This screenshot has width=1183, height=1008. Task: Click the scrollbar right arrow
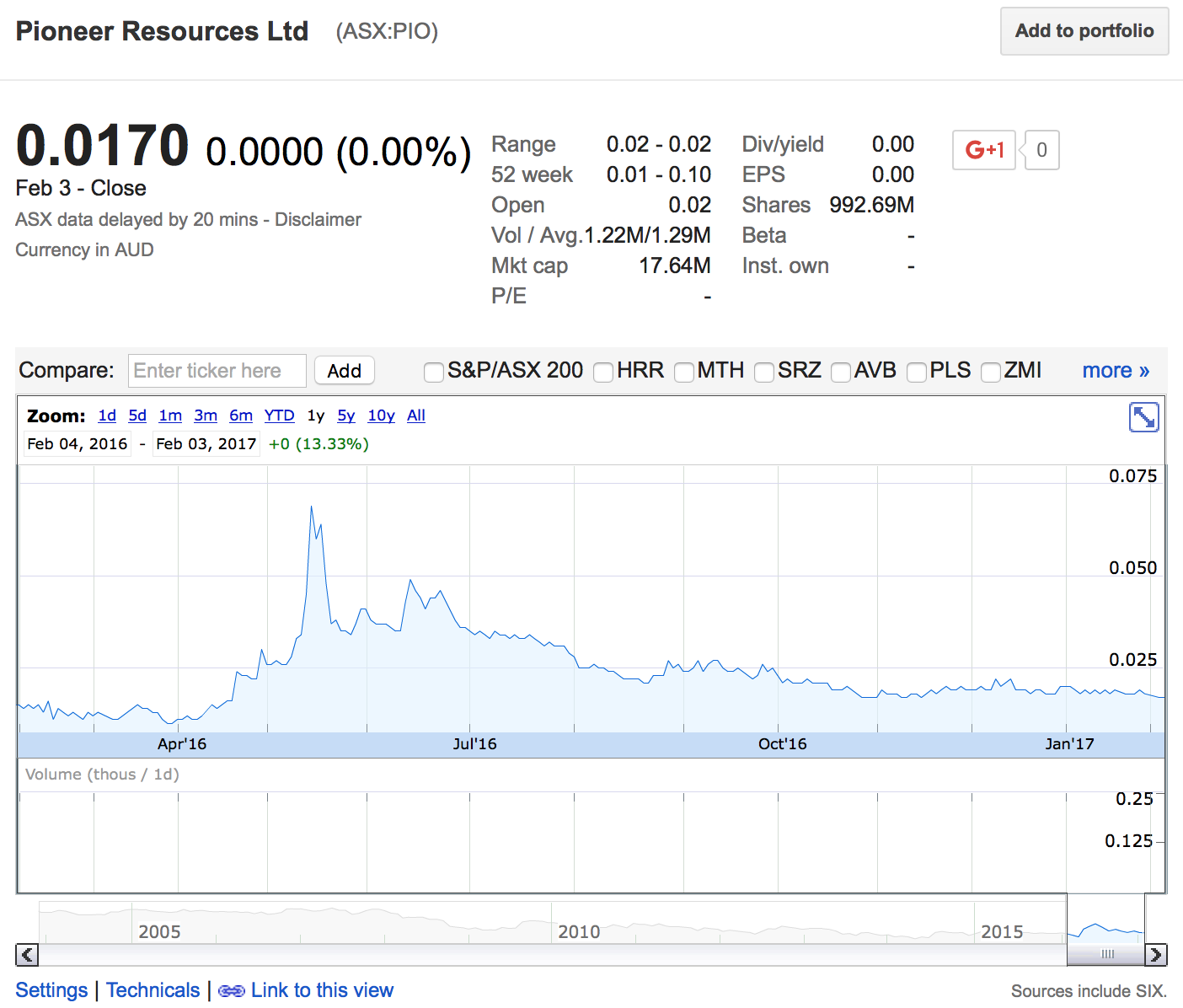pyautogui.click(x=1156, y=955)
